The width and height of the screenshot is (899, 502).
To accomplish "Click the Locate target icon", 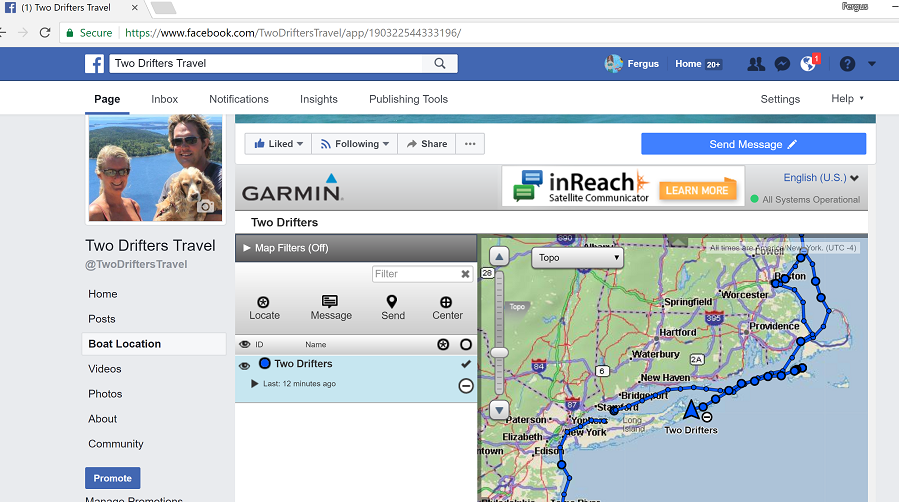I will (x=263, y=302).
